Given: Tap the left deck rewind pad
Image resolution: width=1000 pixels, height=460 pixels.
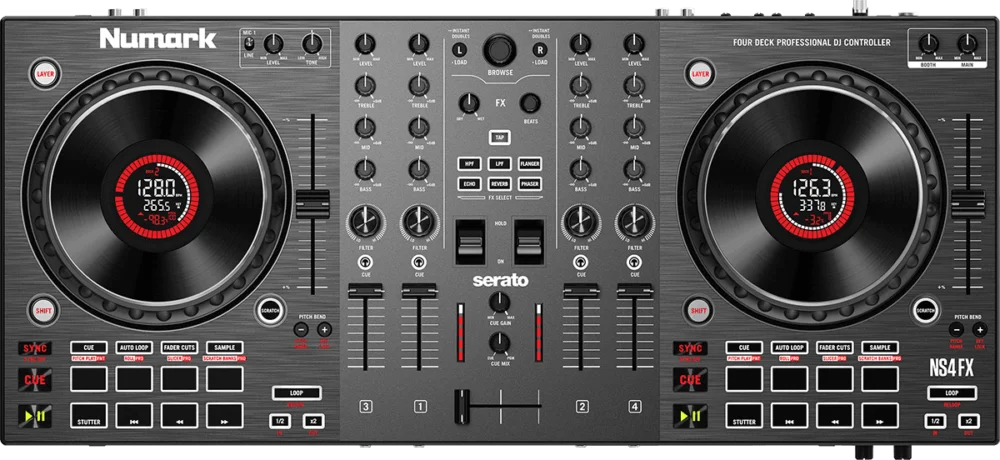Looking at the screenshot, I should pos(179,415).
